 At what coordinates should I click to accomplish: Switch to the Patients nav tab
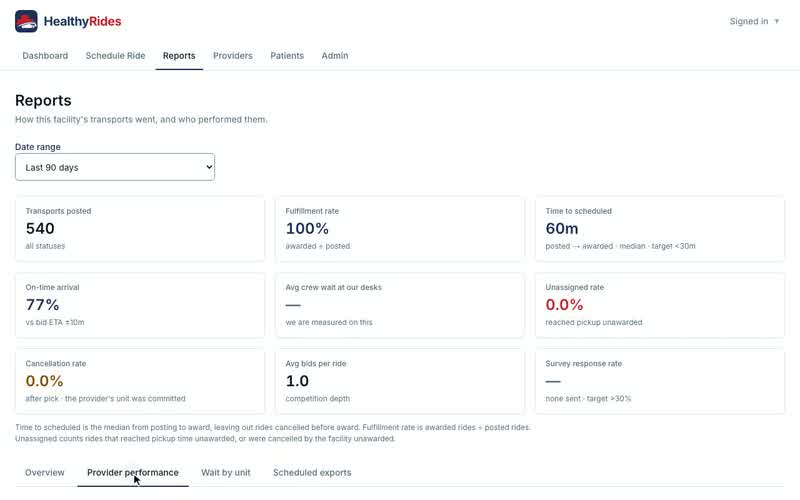(287, 56)
